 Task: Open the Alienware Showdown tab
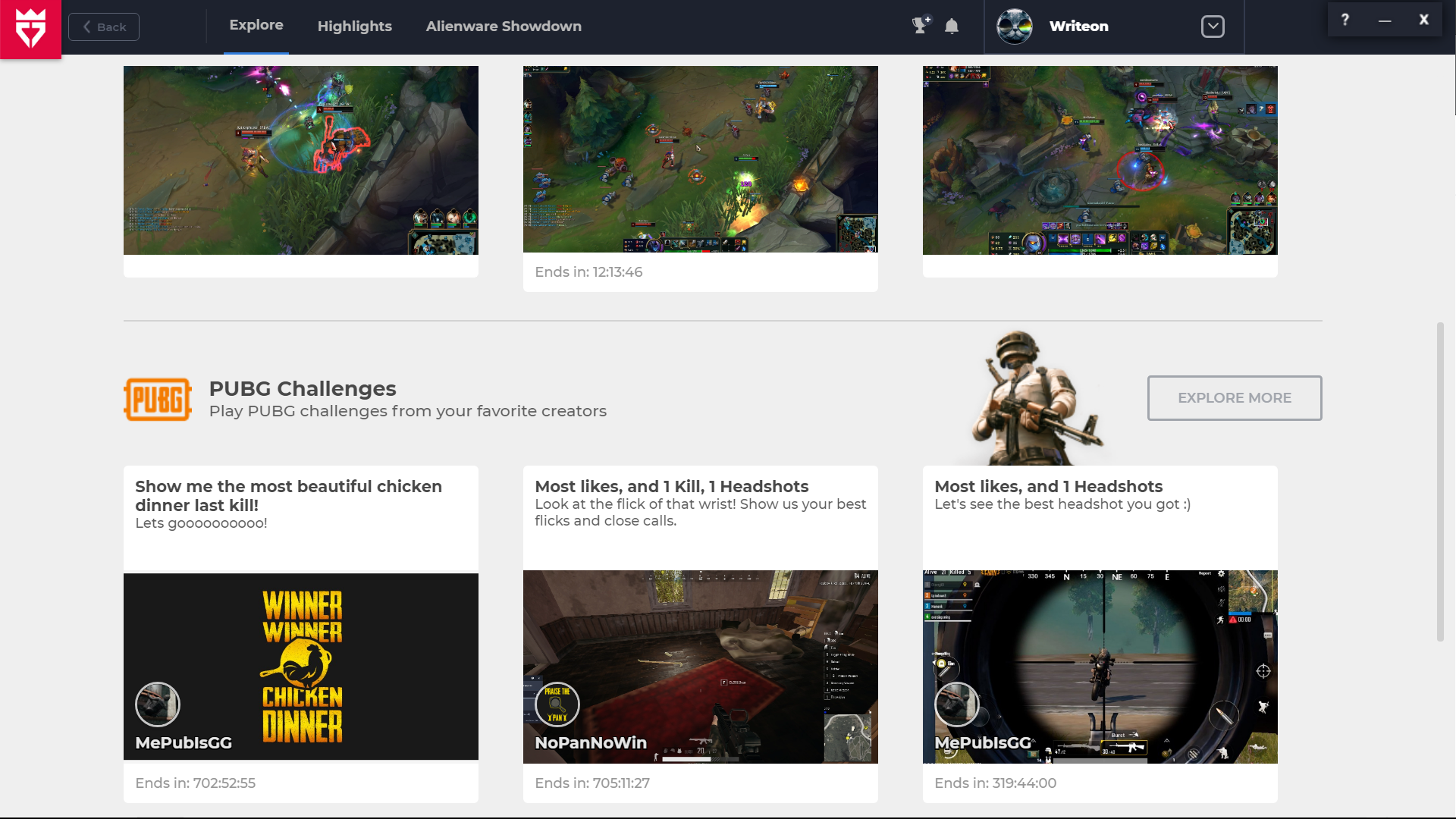click(x=504, y=27)
